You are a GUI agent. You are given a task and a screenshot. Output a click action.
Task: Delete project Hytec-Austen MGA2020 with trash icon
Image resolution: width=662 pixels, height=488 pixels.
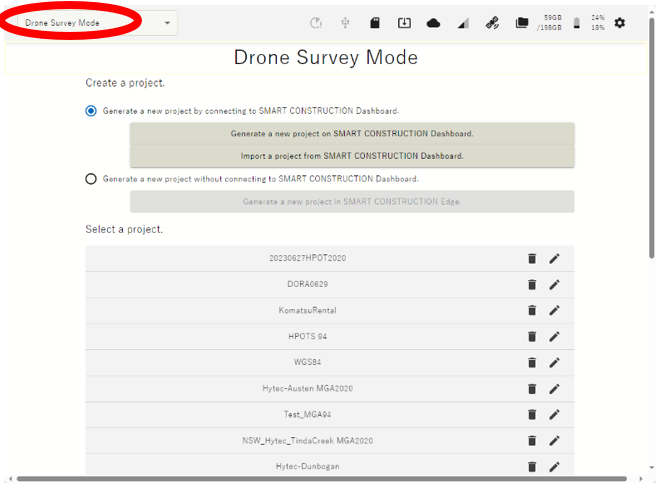click(x=532, y=389)
